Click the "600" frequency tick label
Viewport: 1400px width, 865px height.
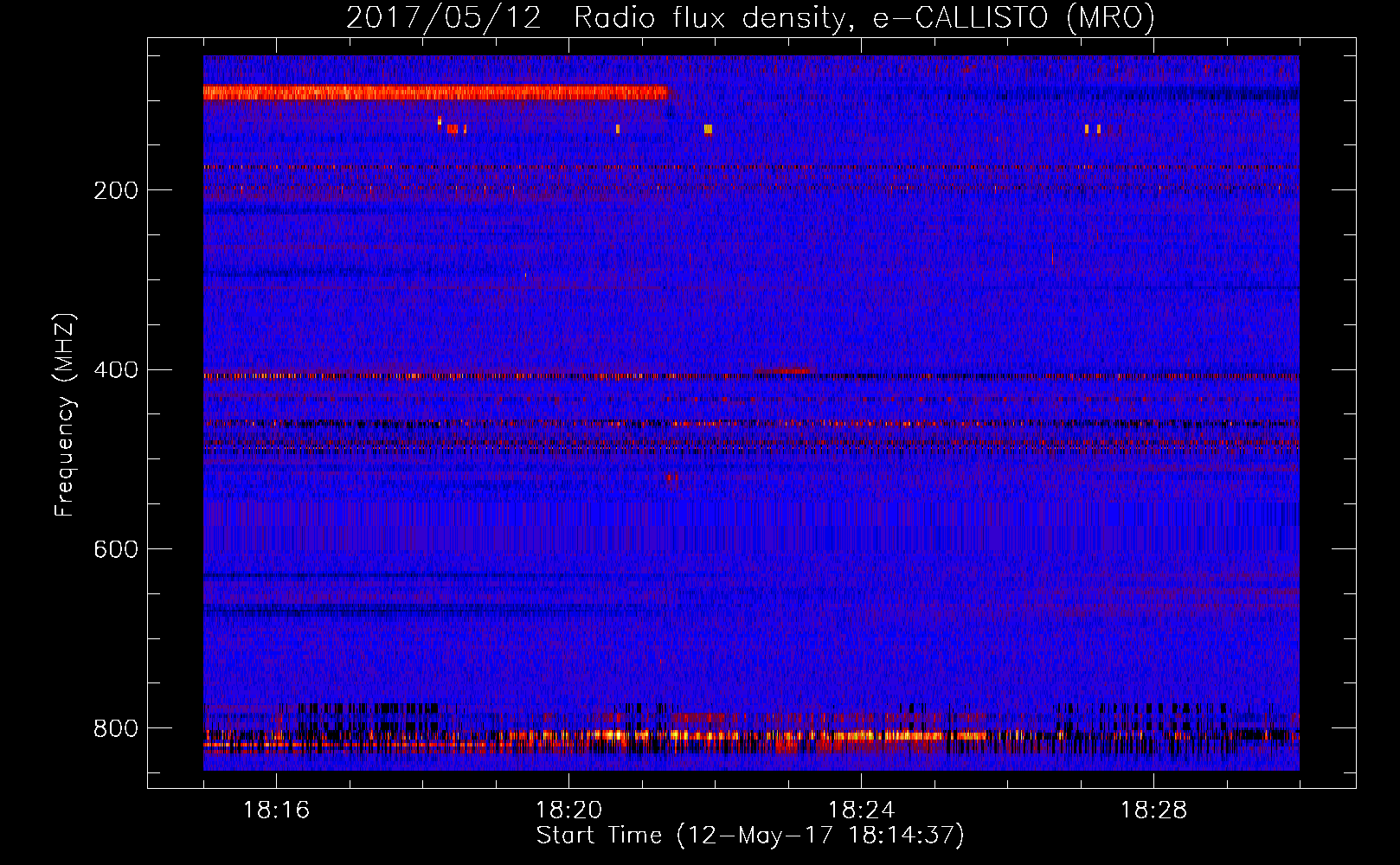pos(116,550)
